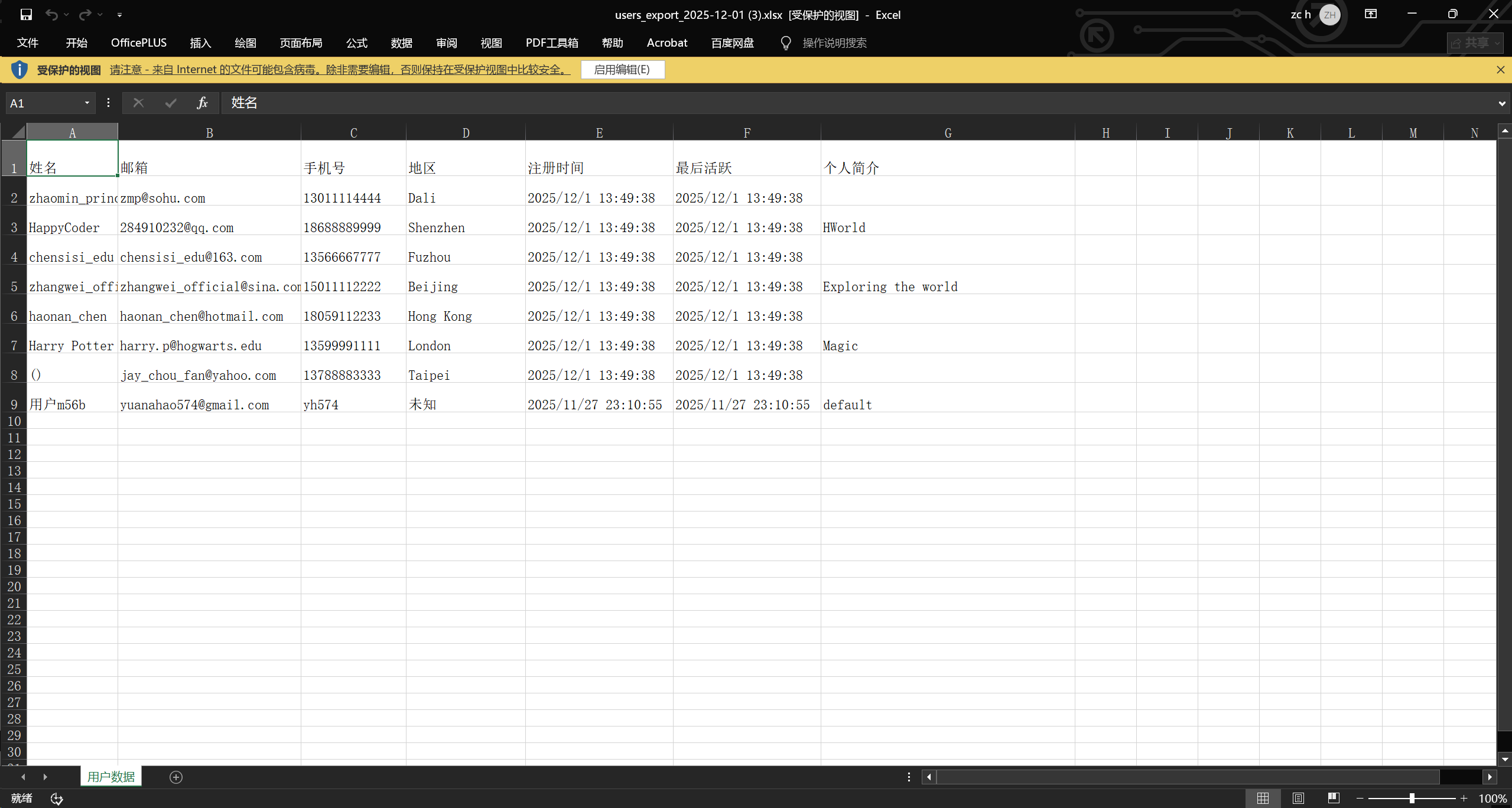Image resolution: width=1512 pixels, height=808 pixels.
Task: Click the ribbon display options icon
Action: click(1371, 14)
